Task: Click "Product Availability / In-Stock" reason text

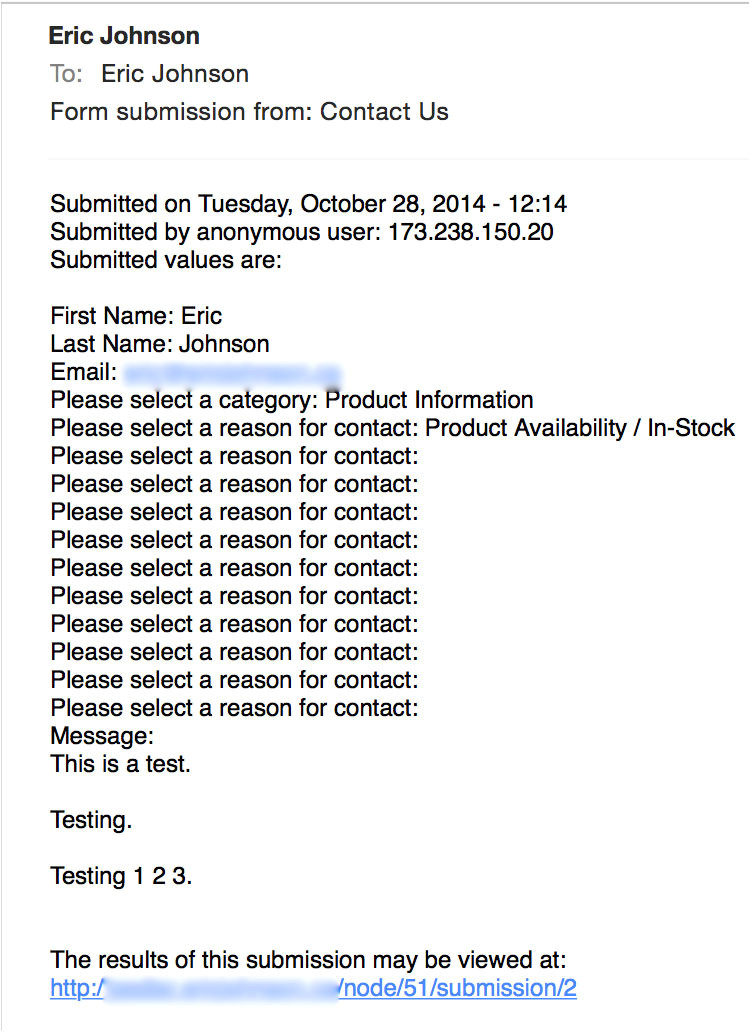Action: pyautogui.click(x=580, y=429)
